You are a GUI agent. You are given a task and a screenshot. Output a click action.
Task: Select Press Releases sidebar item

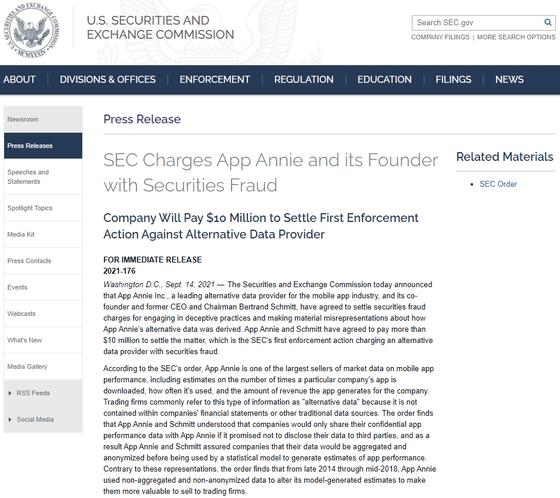[43, 146]
